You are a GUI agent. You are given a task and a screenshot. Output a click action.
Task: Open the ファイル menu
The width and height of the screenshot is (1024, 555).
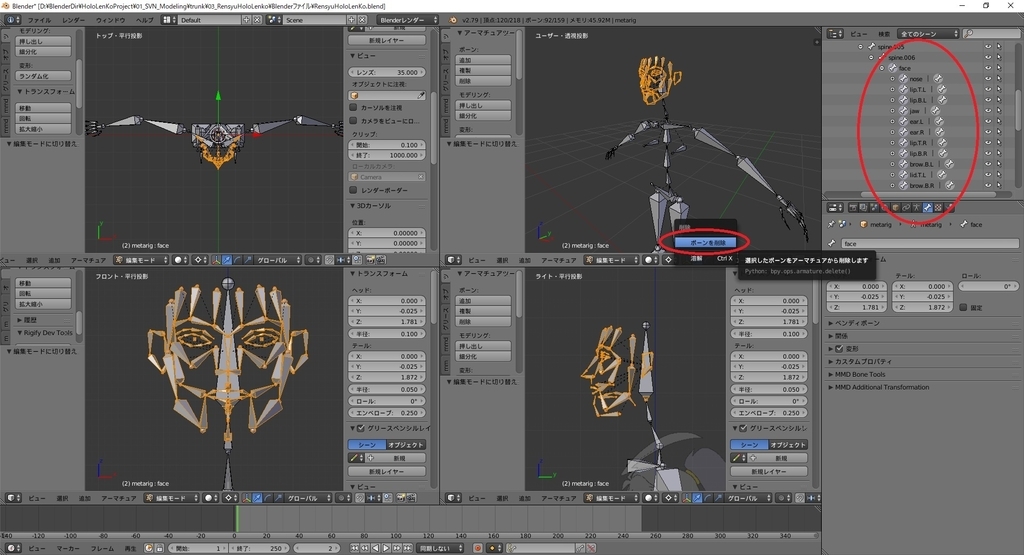(x=39, y=20)
